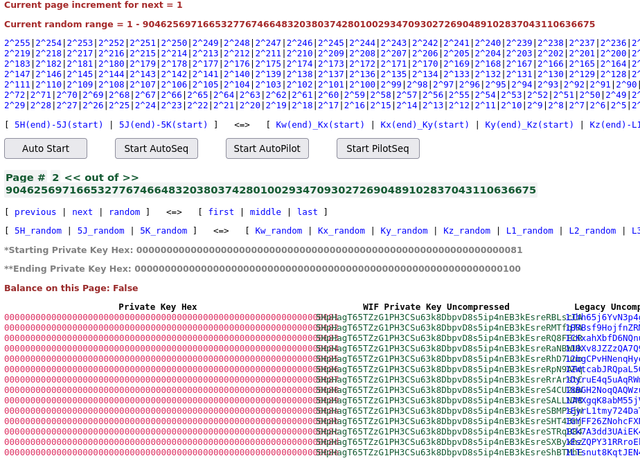Open the Ky(end)_Kz(start) link

tap(529, 124)
